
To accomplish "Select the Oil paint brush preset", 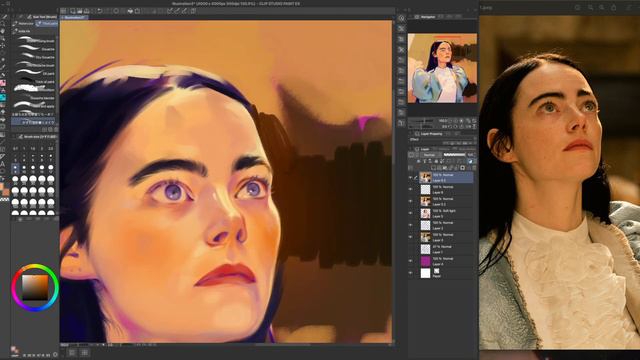I will (36, 73).
